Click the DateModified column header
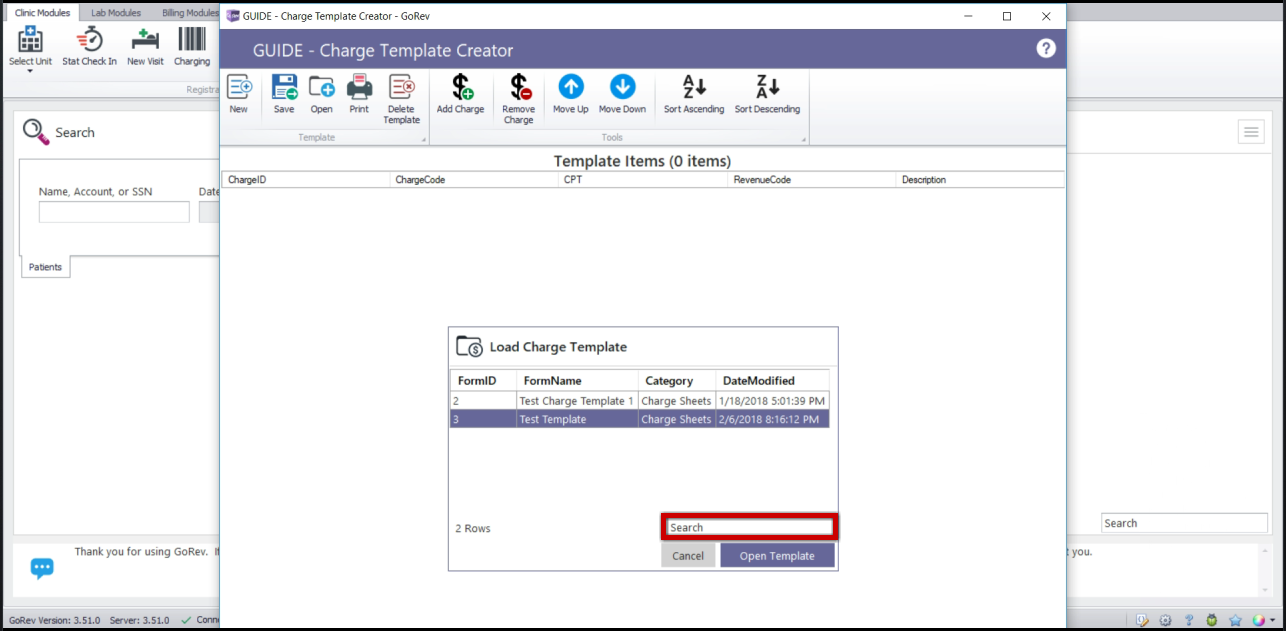 (x=772, y=380)
